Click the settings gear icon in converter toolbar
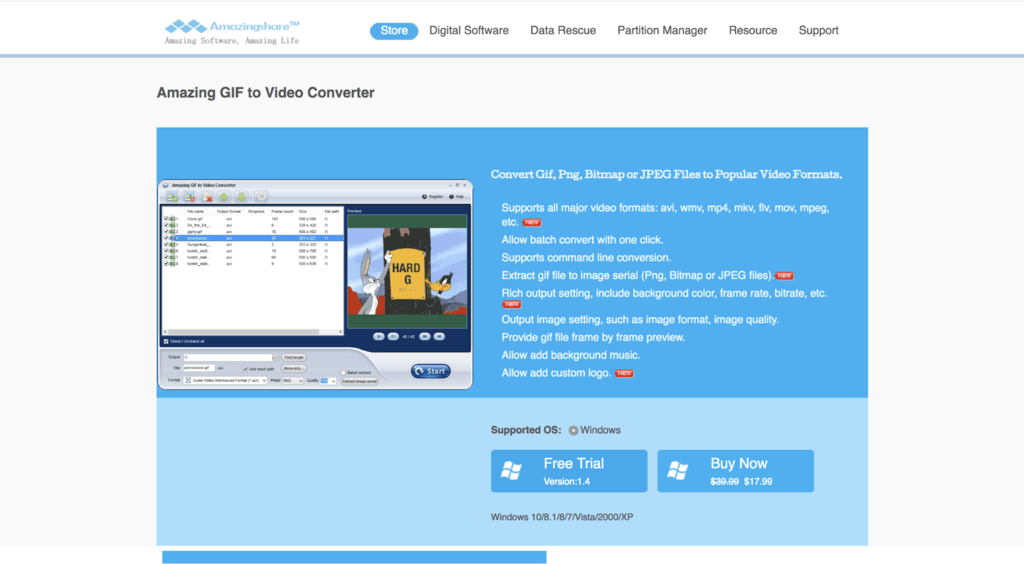 coord(261,196)
